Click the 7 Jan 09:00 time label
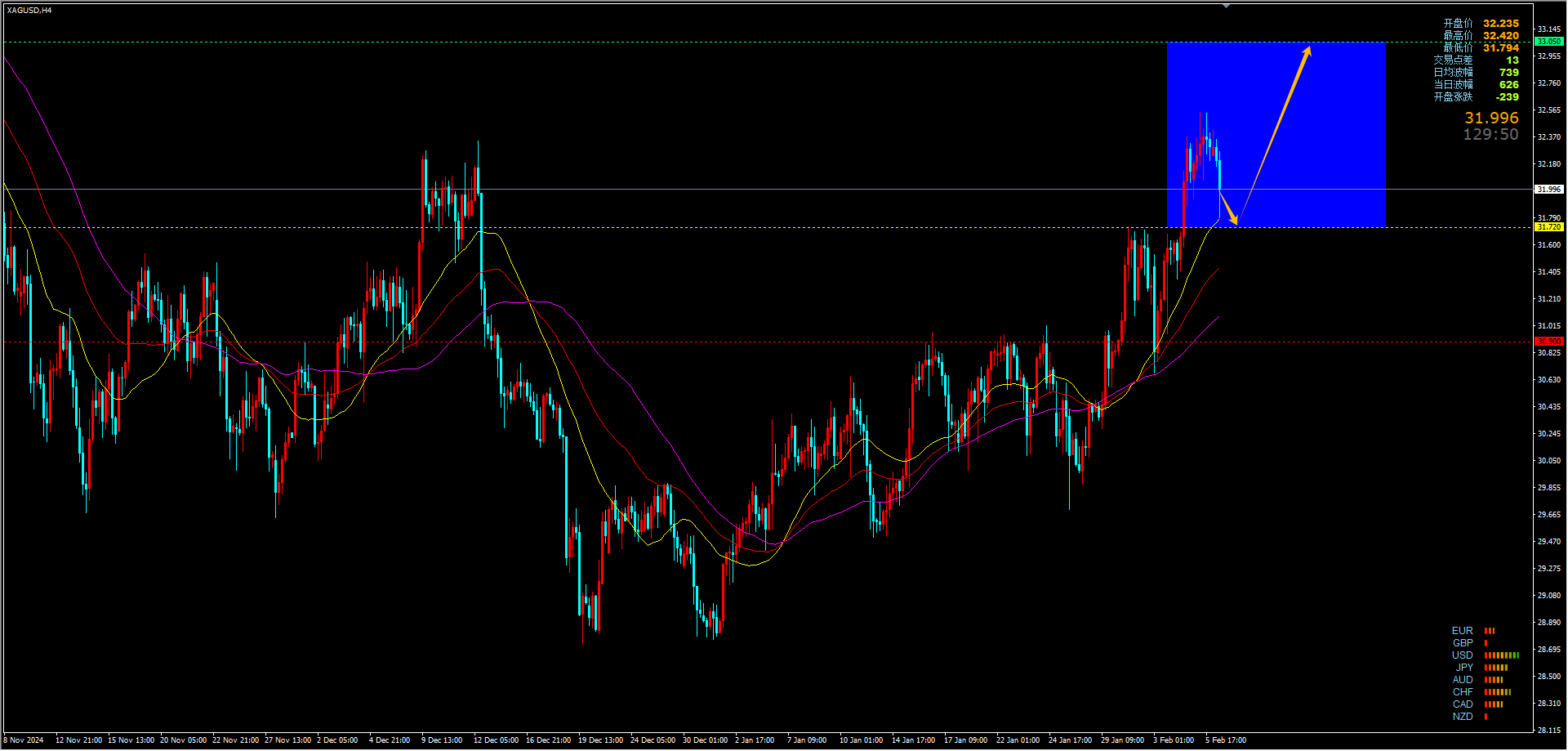The image size is (1568, 751). 807,740
